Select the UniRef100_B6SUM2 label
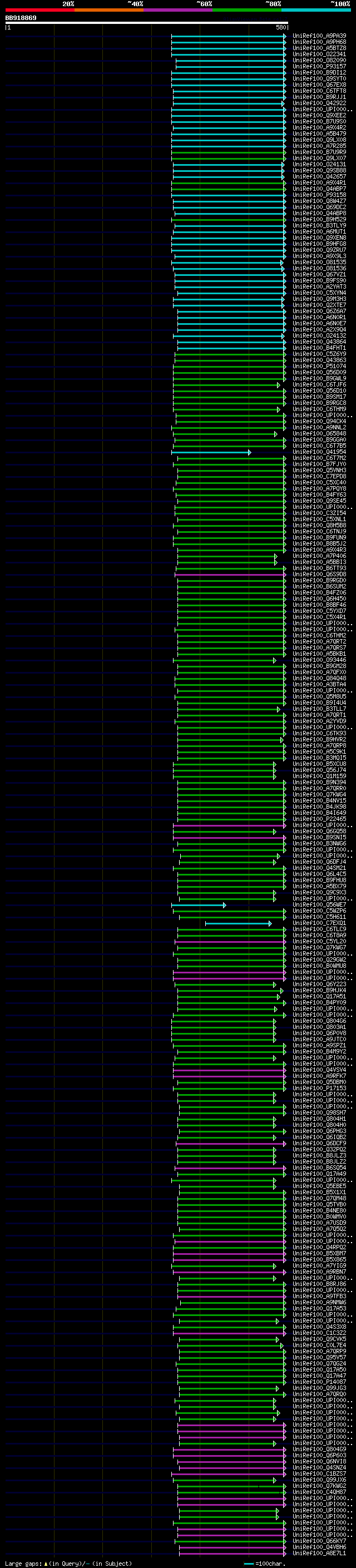This screenshot has height=1568, width=356. tap(319, 587)
